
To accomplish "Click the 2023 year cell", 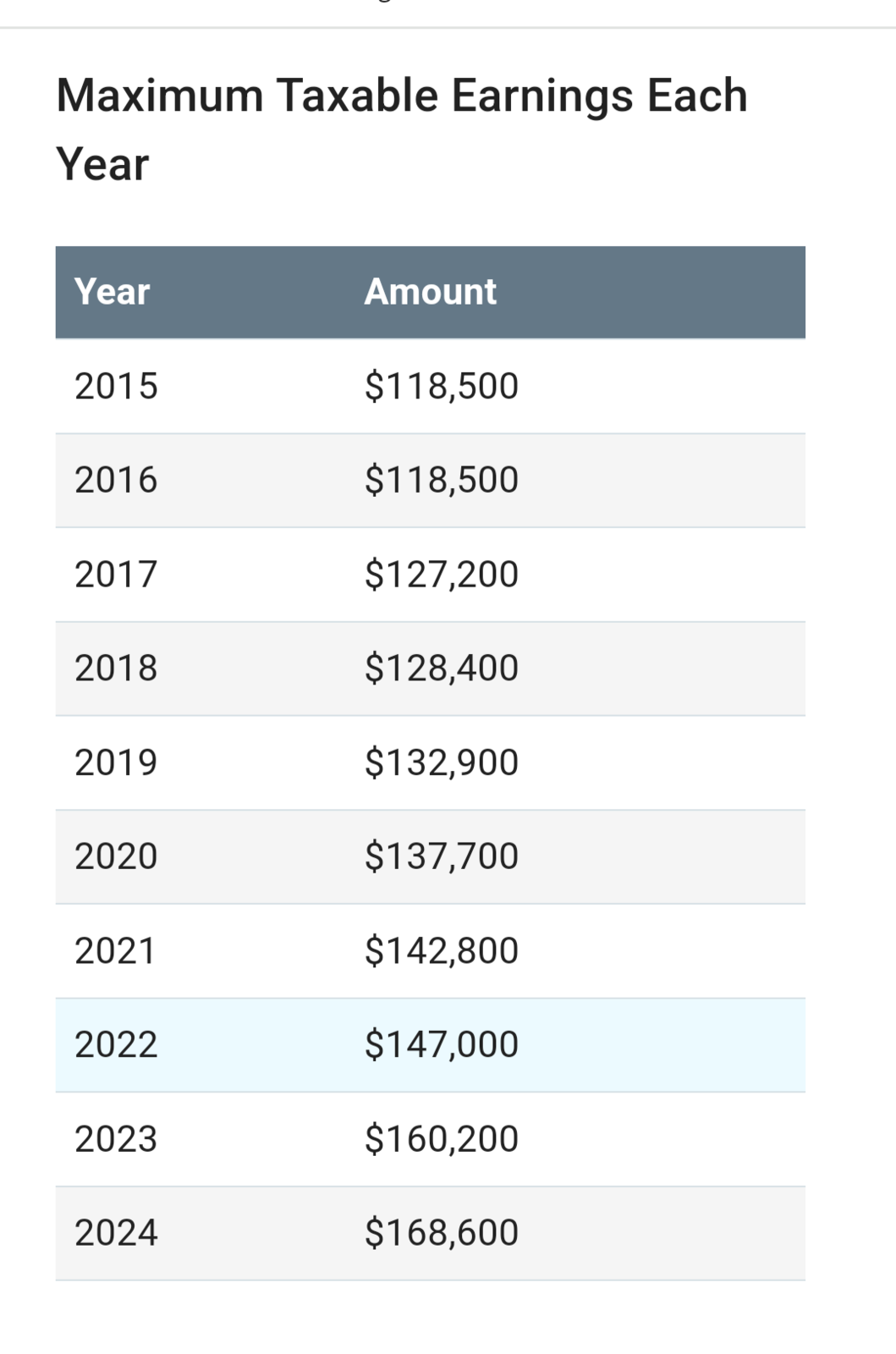I will tap(116, 1139).
